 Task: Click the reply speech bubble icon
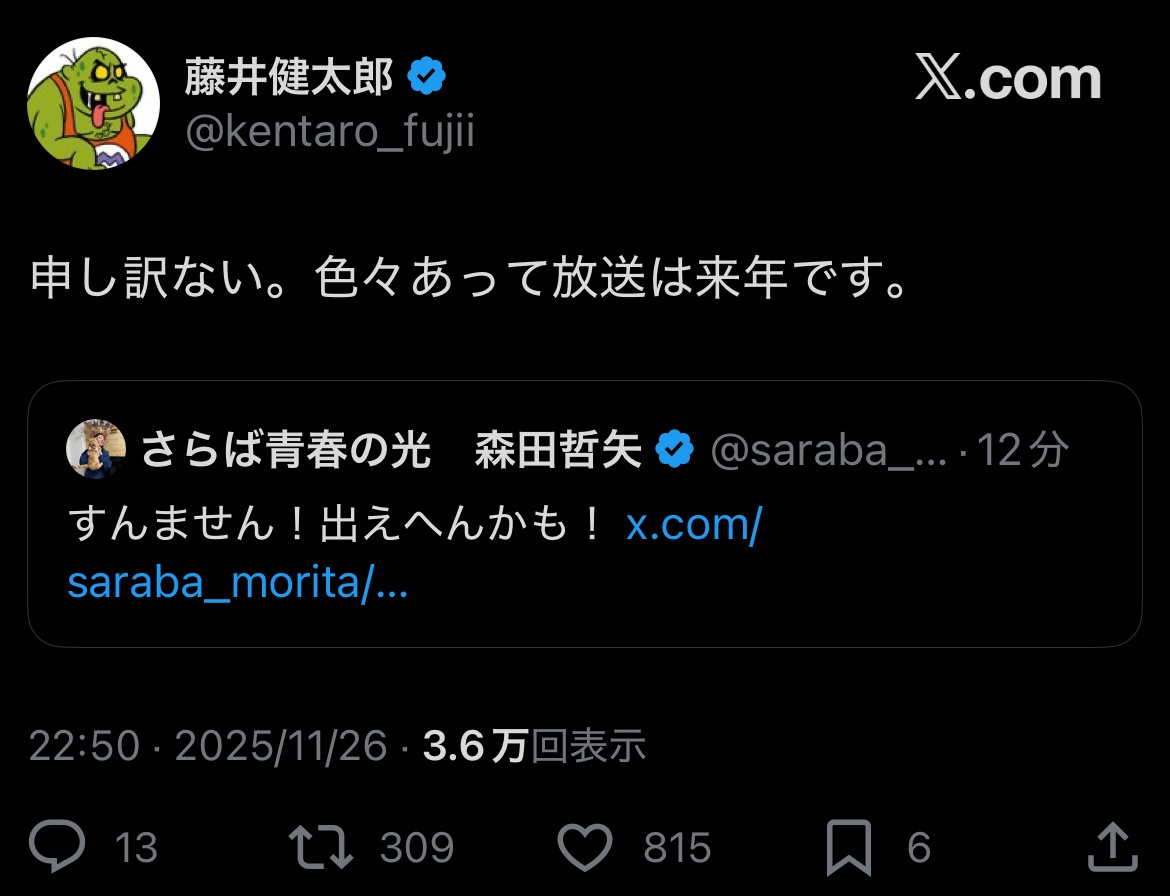coord(57,847)
